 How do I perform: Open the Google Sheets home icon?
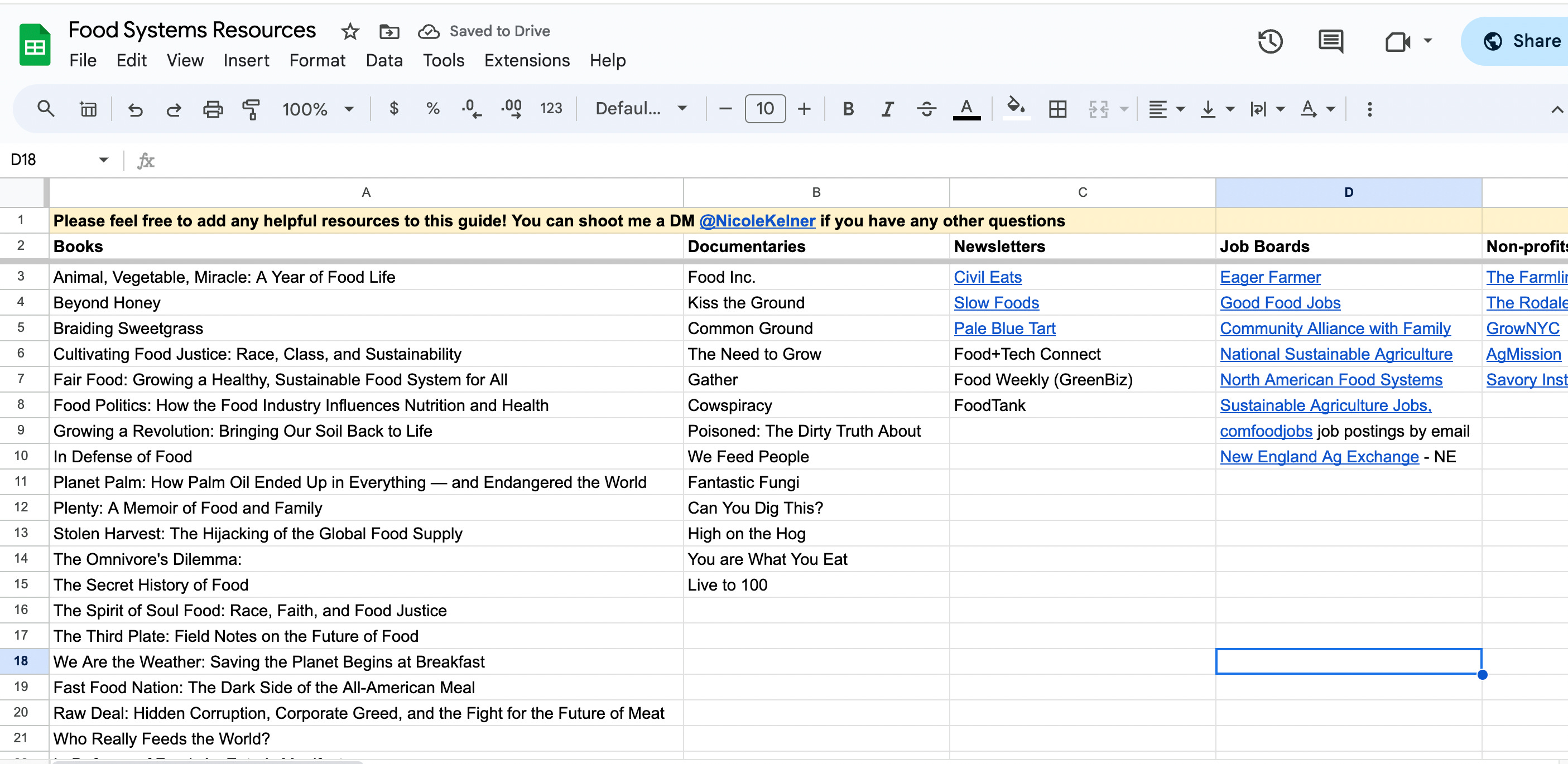35,45
